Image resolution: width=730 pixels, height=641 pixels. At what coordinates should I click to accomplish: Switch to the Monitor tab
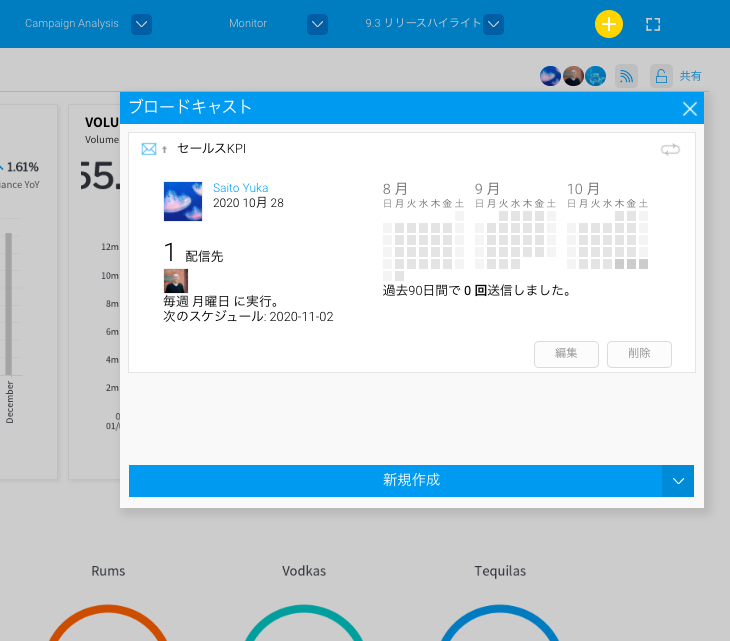coord(248,23)
